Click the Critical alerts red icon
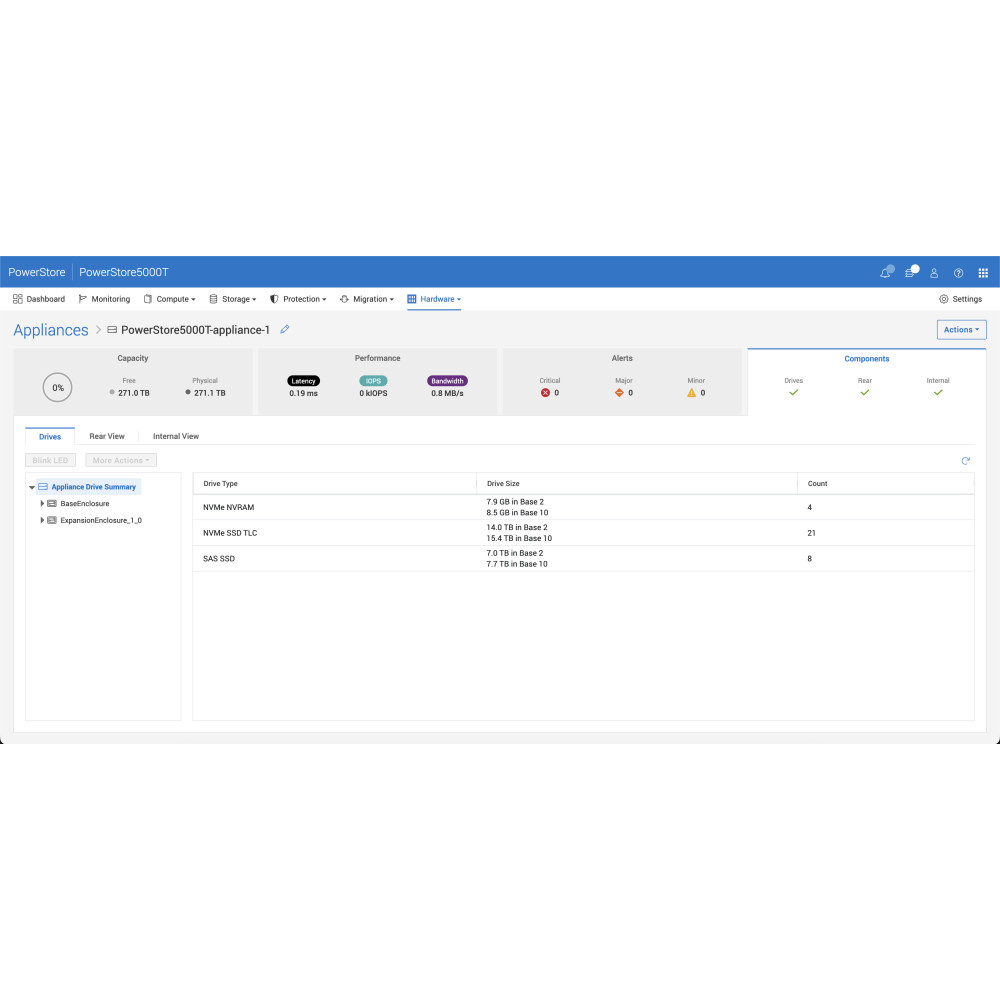This screenshot has width=1000, height=1000. (545, 393)
